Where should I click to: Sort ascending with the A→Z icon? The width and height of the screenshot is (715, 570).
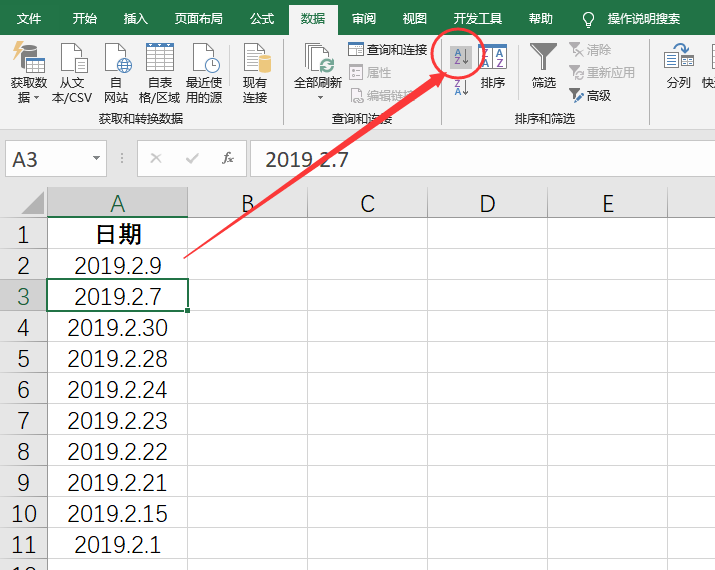(461, 57)
